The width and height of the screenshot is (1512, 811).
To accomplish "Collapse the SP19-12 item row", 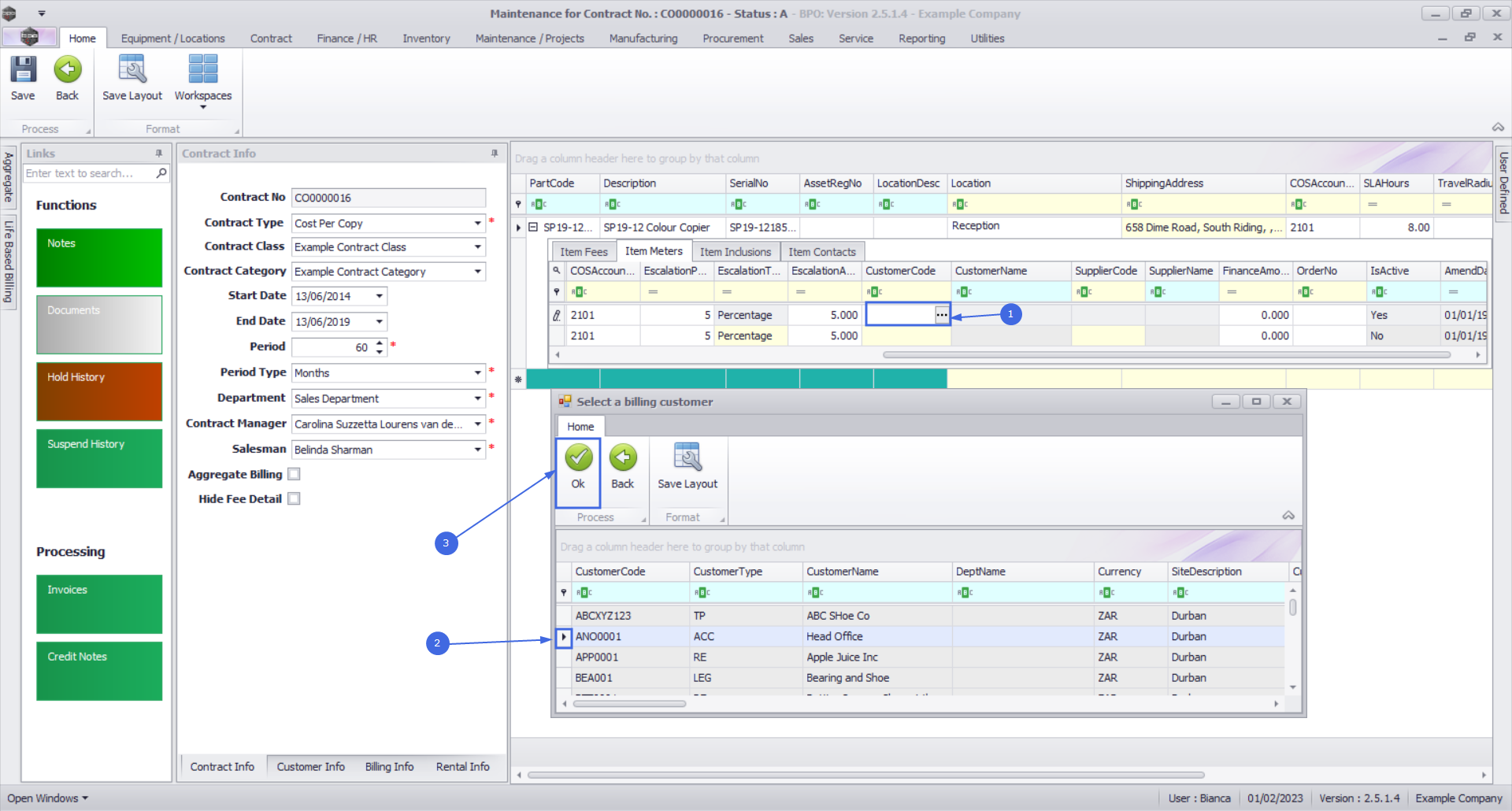I will 533,228.
